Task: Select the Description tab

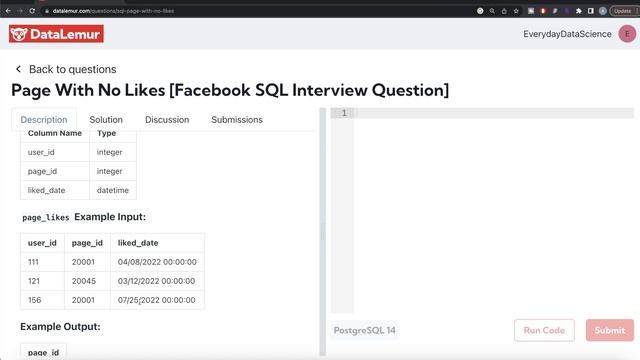Action: (x=44, y=120)
